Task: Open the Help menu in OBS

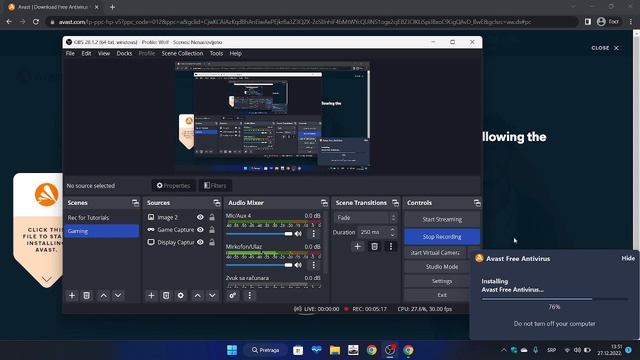Action: pos(236,53)
